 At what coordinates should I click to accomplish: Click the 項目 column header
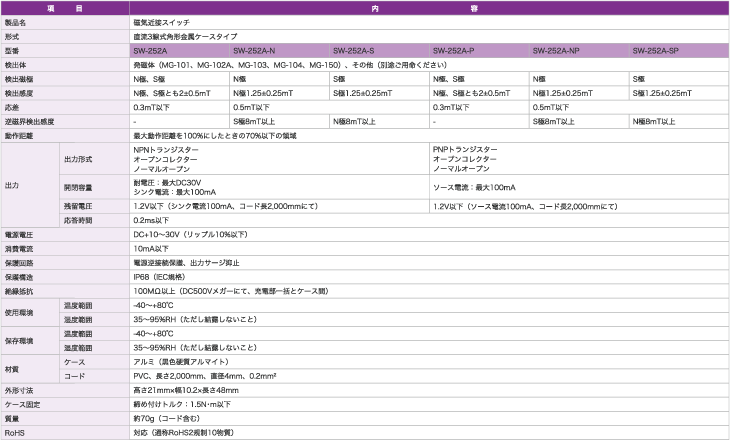point(65,6)
